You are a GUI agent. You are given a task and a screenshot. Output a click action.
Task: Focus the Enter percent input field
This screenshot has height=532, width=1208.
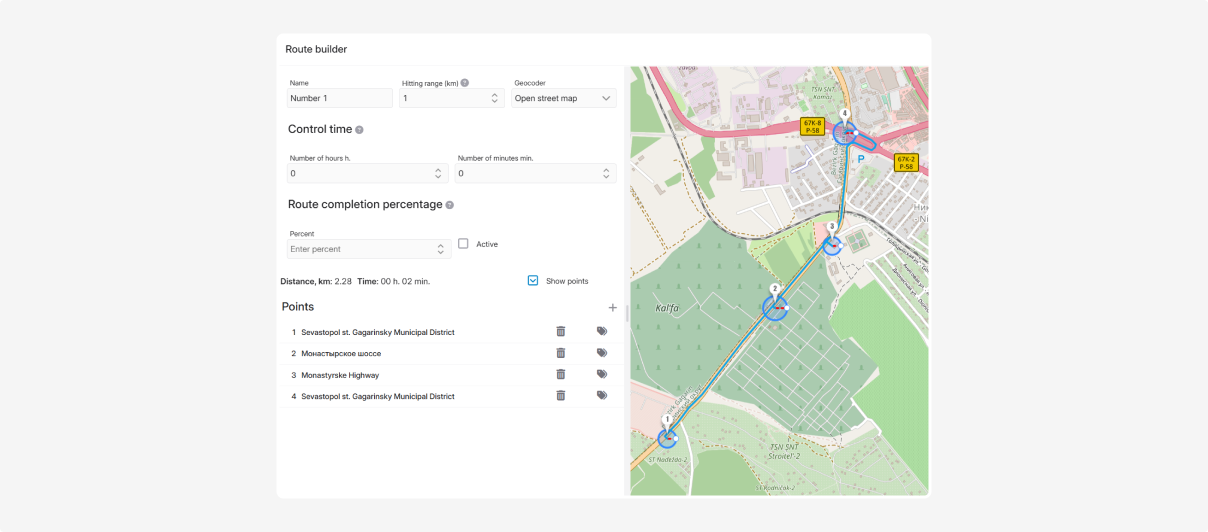360,249
